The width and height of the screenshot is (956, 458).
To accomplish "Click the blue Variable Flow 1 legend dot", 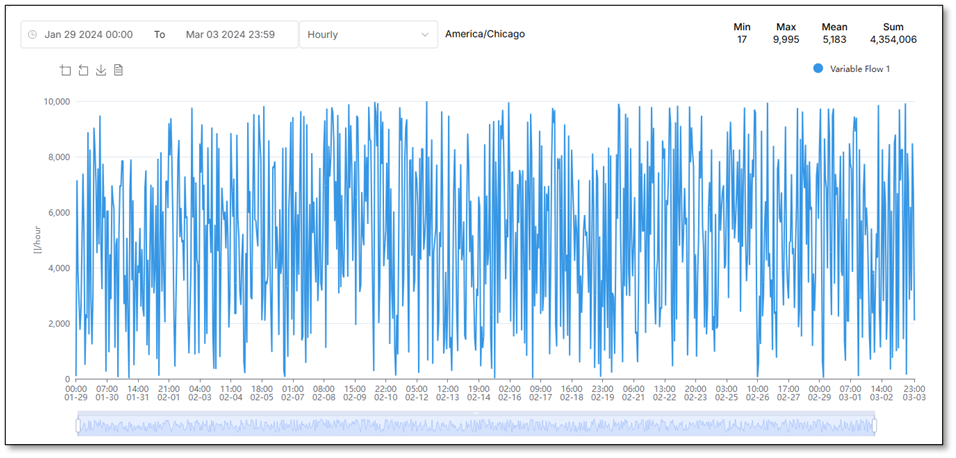I will [818, 69].
